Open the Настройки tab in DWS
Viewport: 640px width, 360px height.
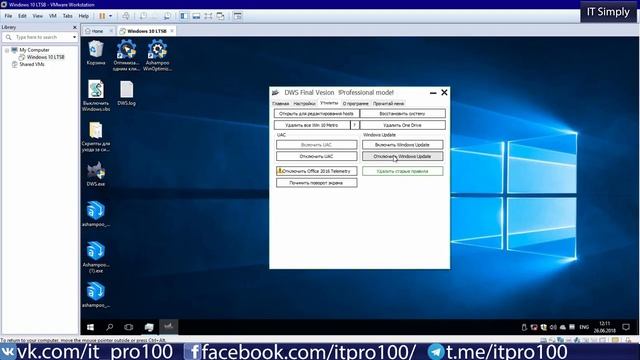304,104
